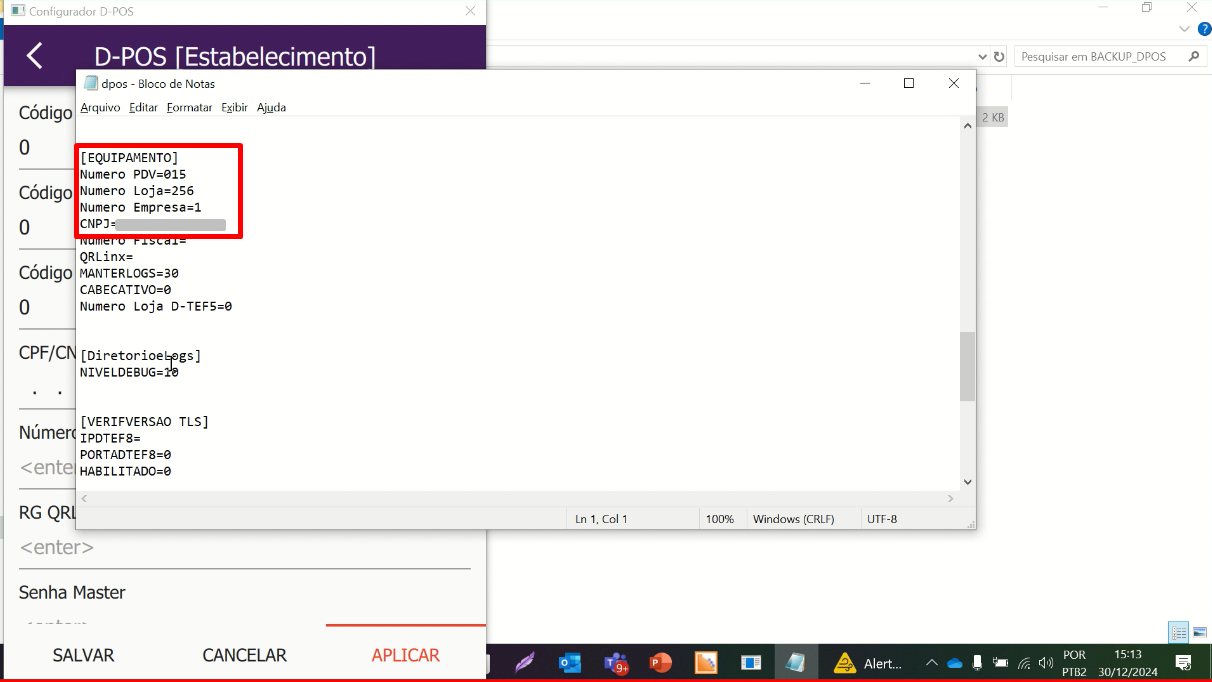Open PowerPoint from the taskbar
The height and width of the screenshot is (682, 1212).
(660, 663)
